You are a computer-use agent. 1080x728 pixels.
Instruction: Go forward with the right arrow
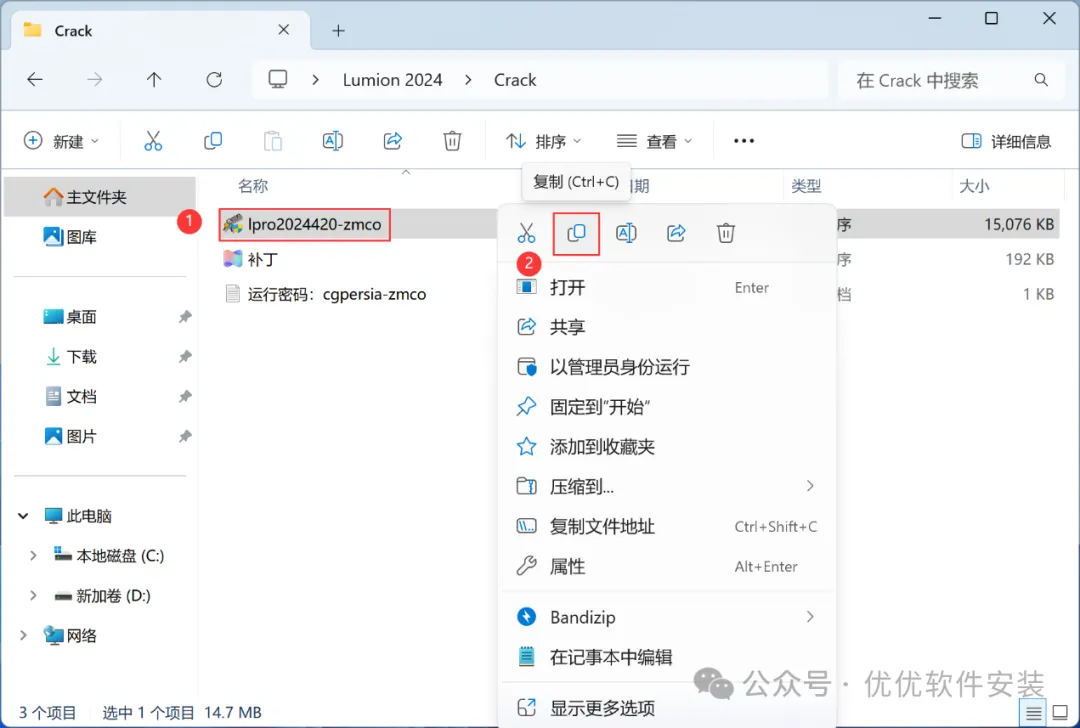point(94,80)
